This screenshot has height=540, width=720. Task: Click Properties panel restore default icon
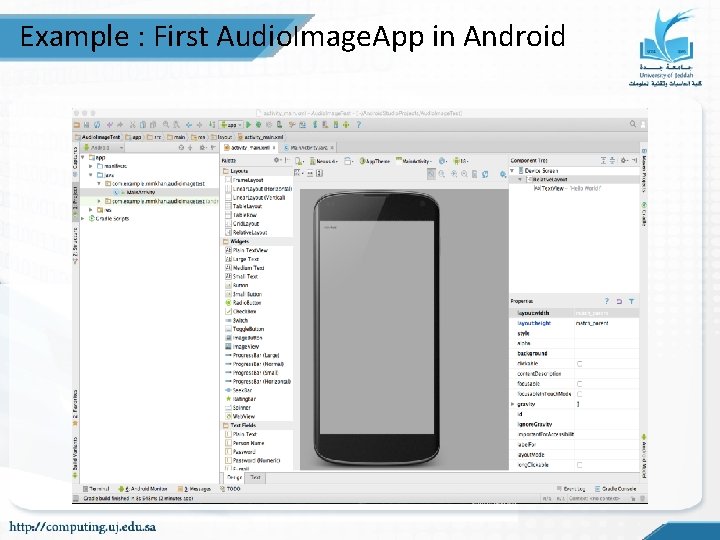(x=619, y=301)
